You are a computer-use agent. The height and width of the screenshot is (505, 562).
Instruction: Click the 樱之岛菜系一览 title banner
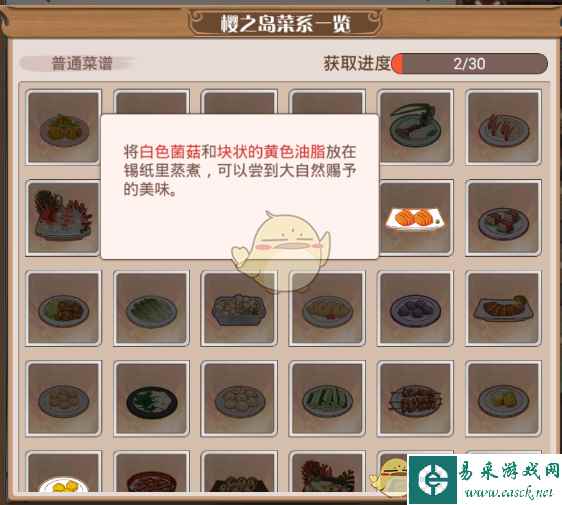click(286, 24)
